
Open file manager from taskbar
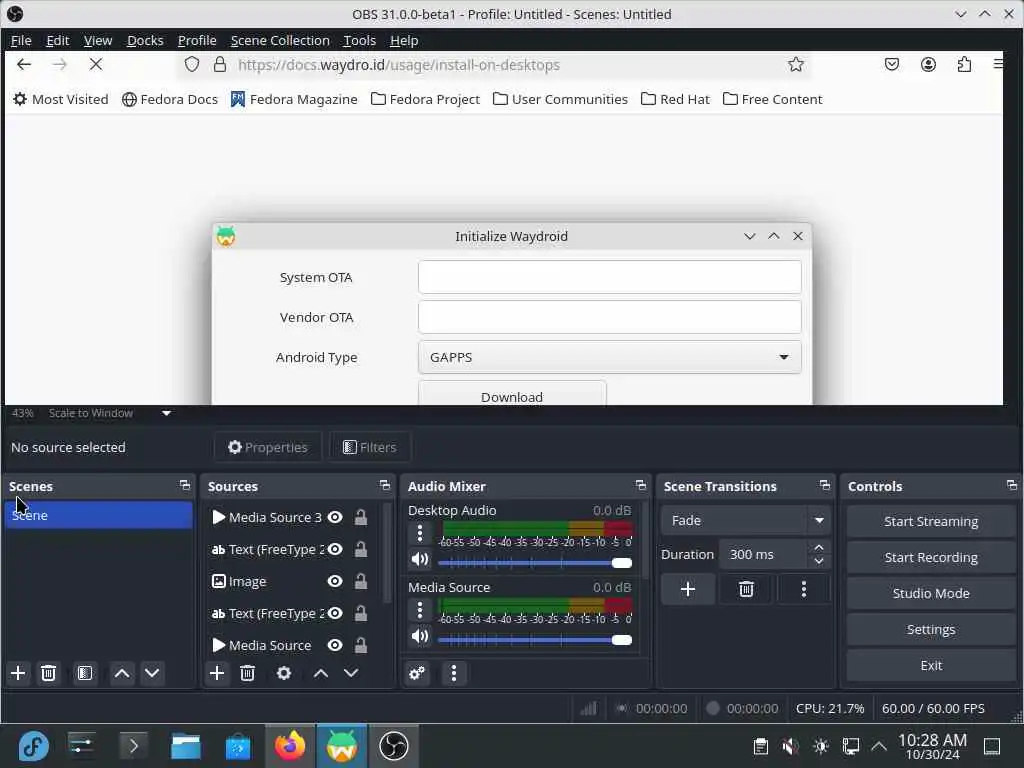tap(185, 746)
